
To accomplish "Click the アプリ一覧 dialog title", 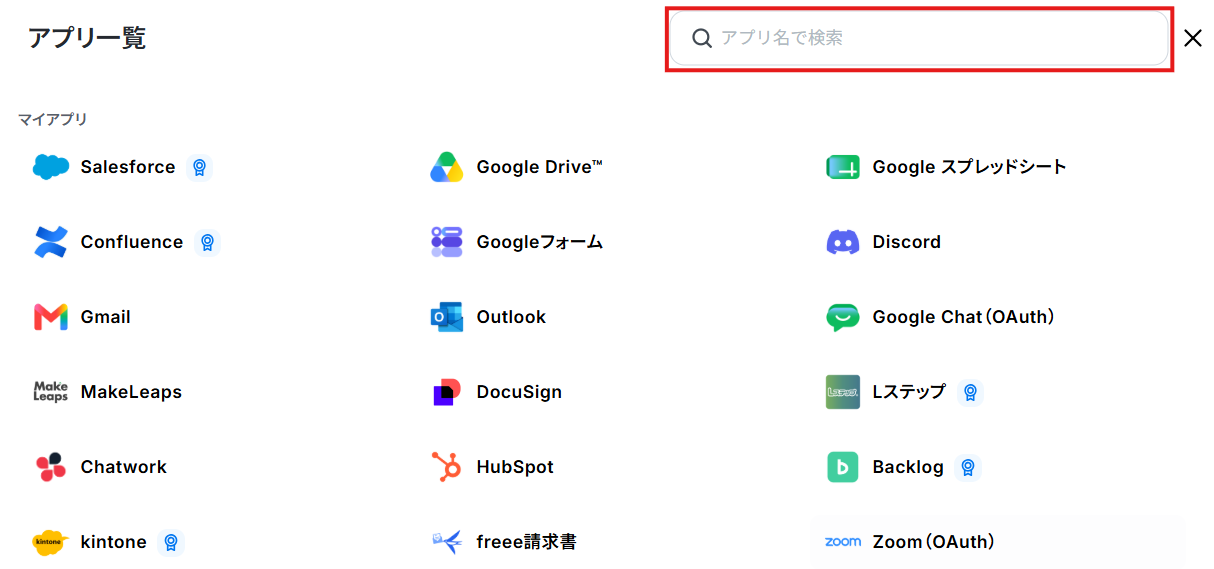I will (87, 38).
